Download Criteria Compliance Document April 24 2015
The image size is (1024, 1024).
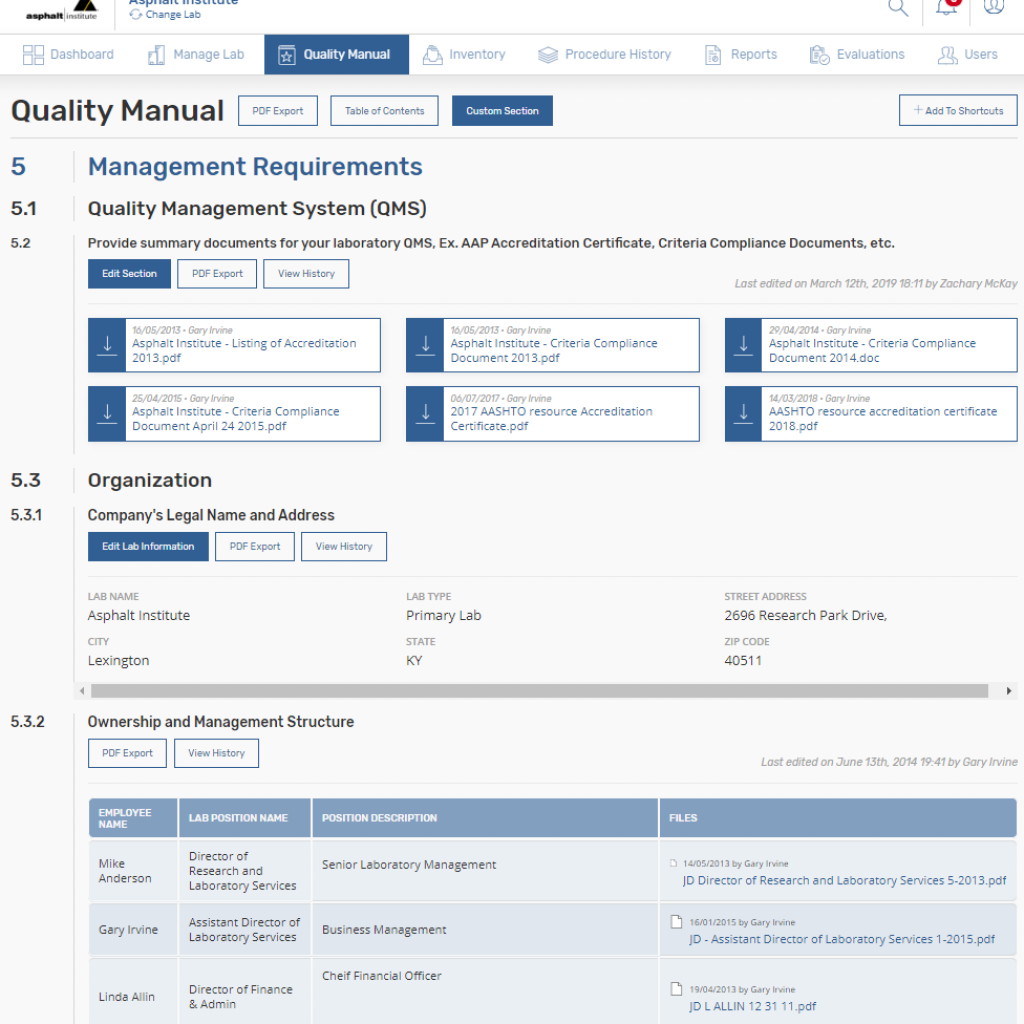click(107, 412)
